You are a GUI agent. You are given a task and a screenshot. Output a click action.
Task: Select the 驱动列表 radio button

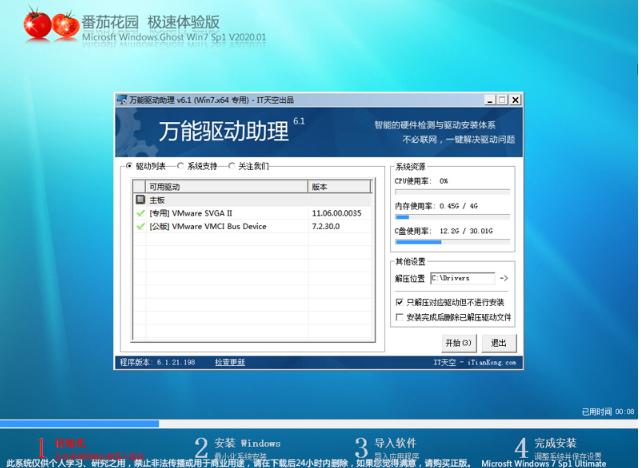129,166
